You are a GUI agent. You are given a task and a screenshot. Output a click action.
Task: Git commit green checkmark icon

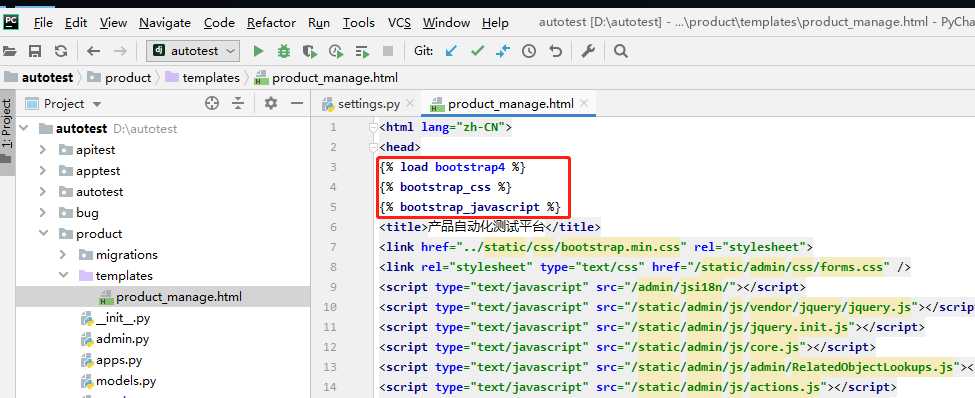[478, 51]
